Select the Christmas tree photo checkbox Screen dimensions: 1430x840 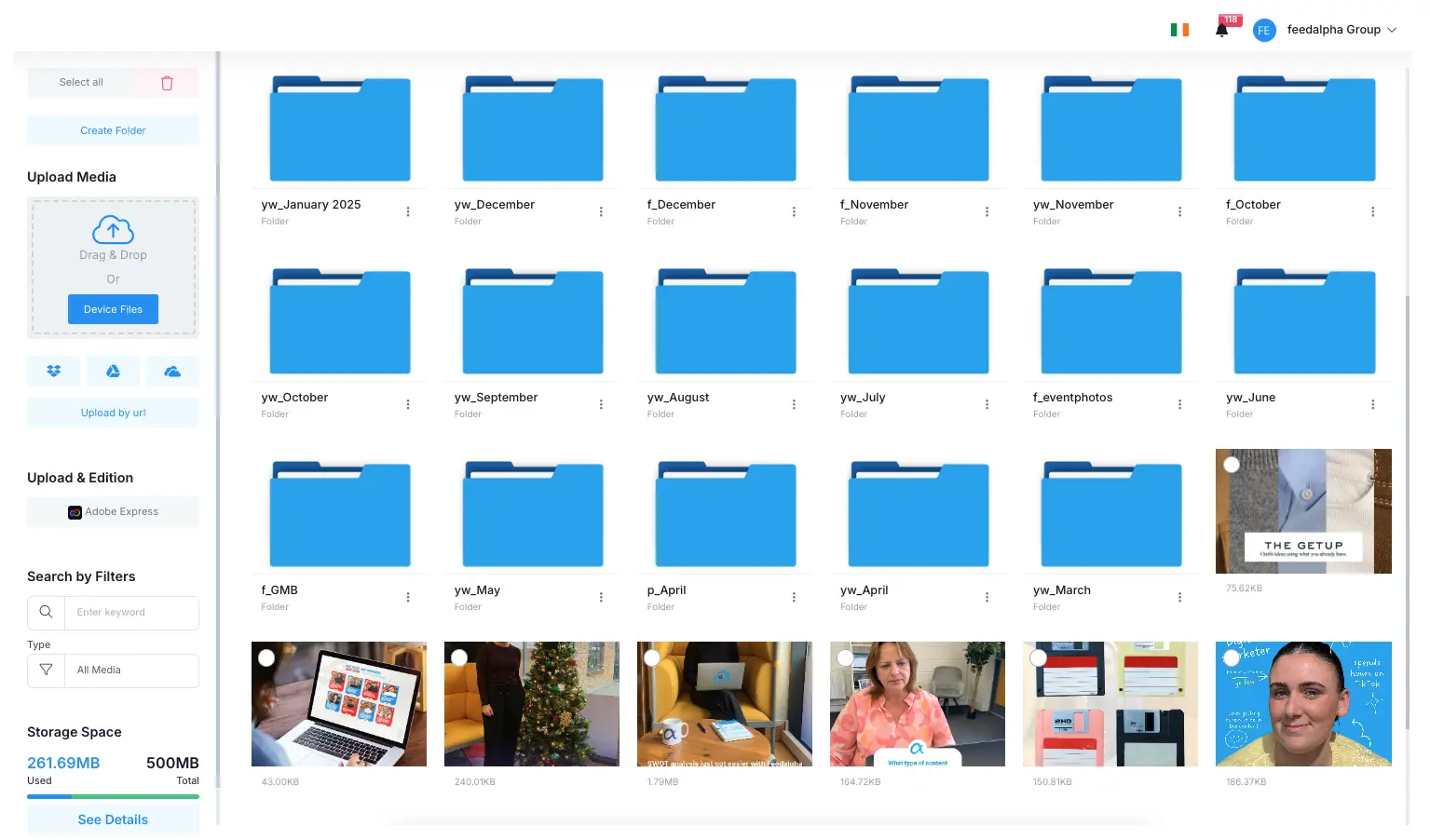coord(459,657)
